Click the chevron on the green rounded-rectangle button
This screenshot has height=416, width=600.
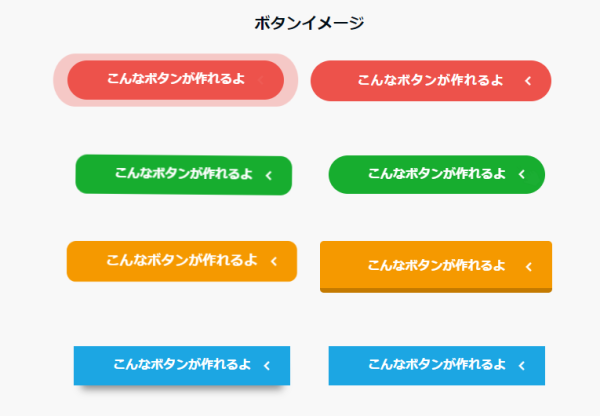268,175
